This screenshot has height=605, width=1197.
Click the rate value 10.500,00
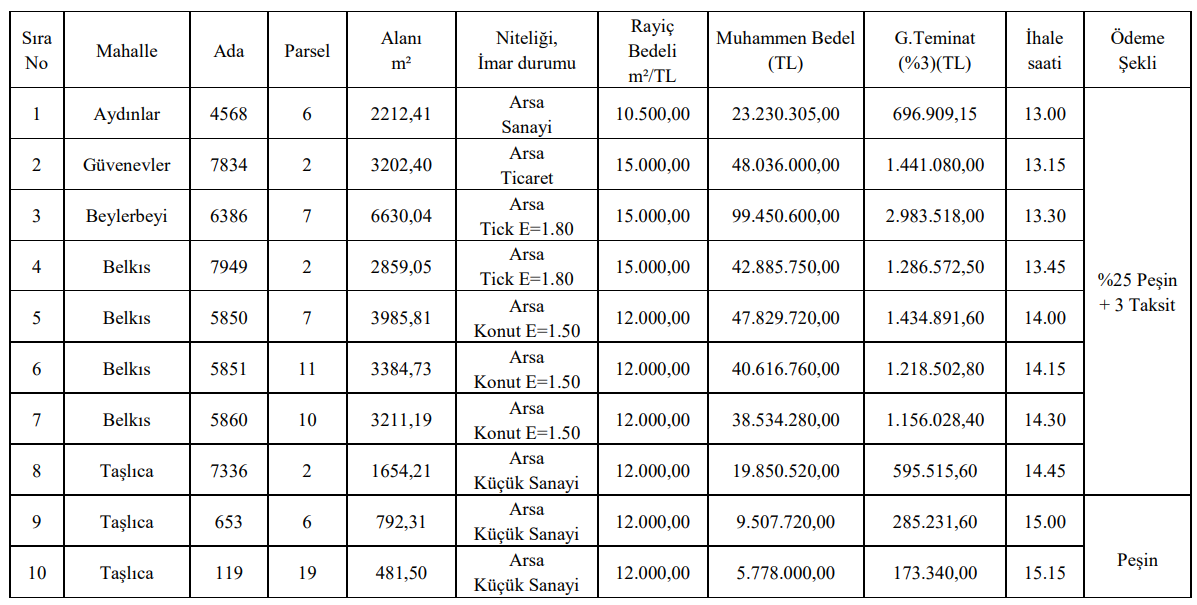(x=653, y=114)
